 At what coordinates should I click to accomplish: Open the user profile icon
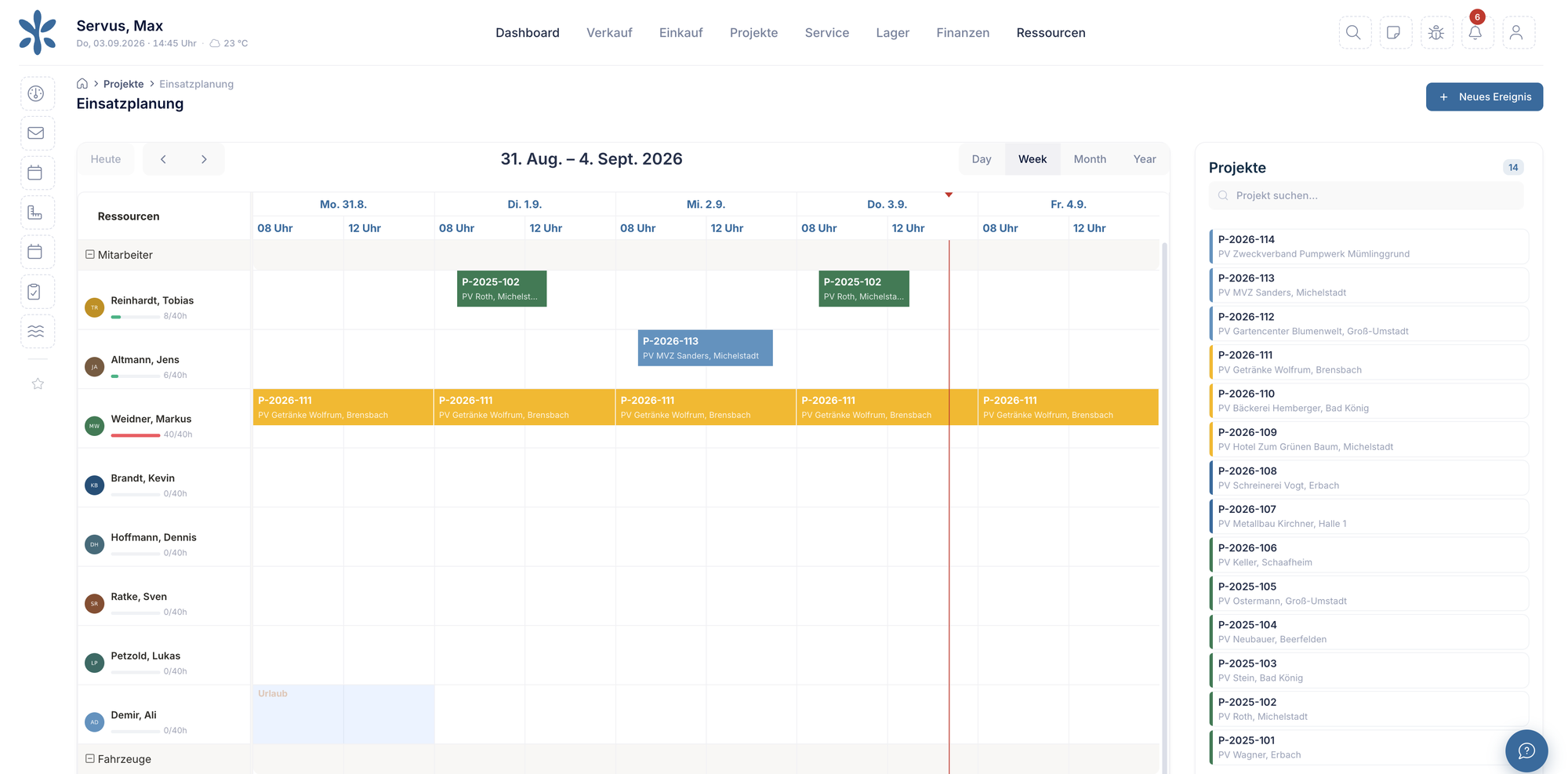(1517, 33)
